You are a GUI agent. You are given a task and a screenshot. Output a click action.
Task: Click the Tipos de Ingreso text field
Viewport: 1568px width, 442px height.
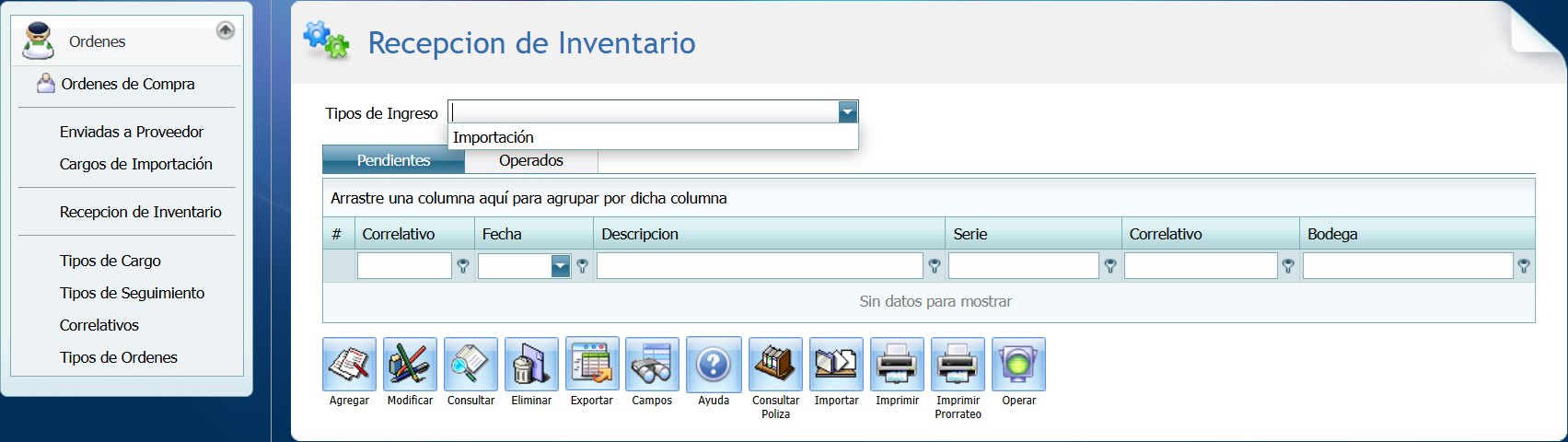(x=644, y=112)
